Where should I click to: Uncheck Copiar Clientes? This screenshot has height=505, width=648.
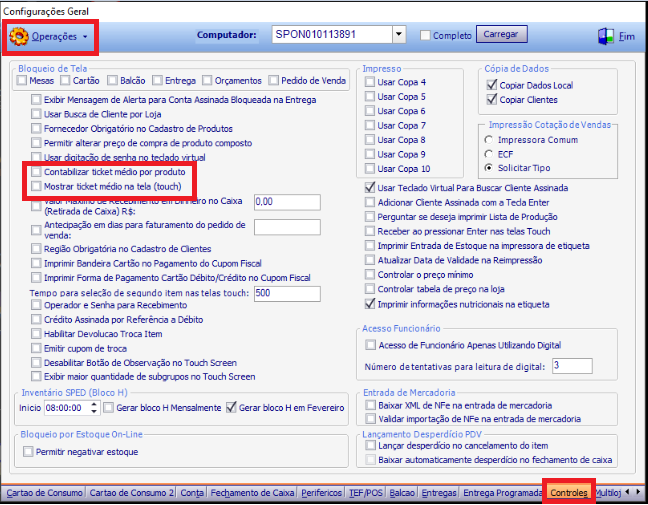click(x=492, y=100)
